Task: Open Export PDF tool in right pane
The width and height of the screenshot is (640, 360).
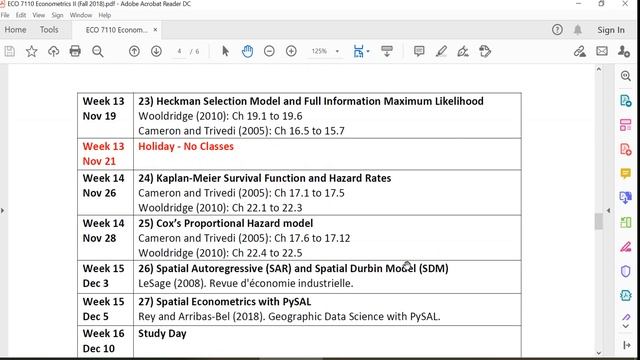Action: (x=625, y=100)
